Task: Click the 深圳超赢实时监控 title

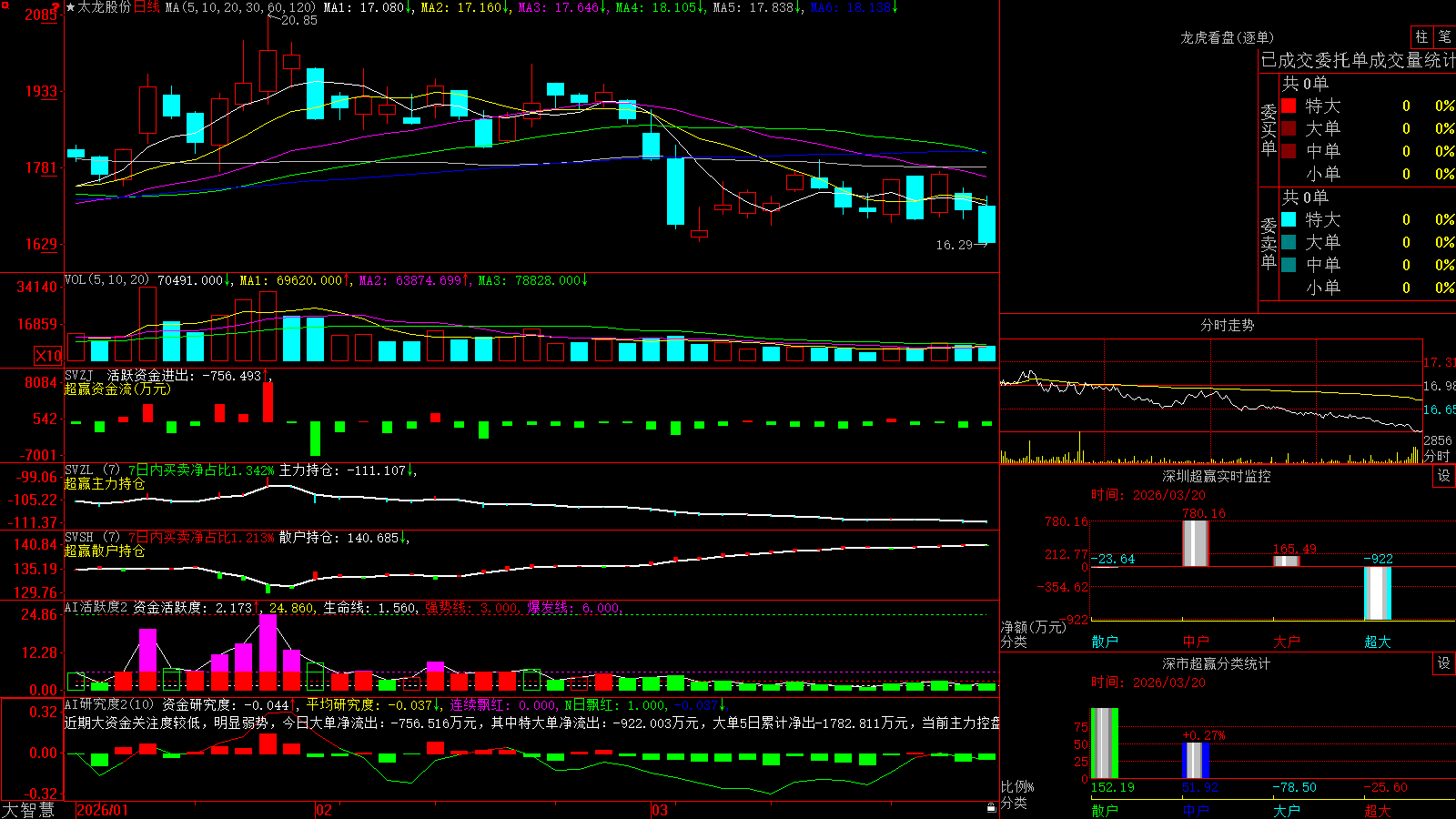Action: coord(1216,476)
